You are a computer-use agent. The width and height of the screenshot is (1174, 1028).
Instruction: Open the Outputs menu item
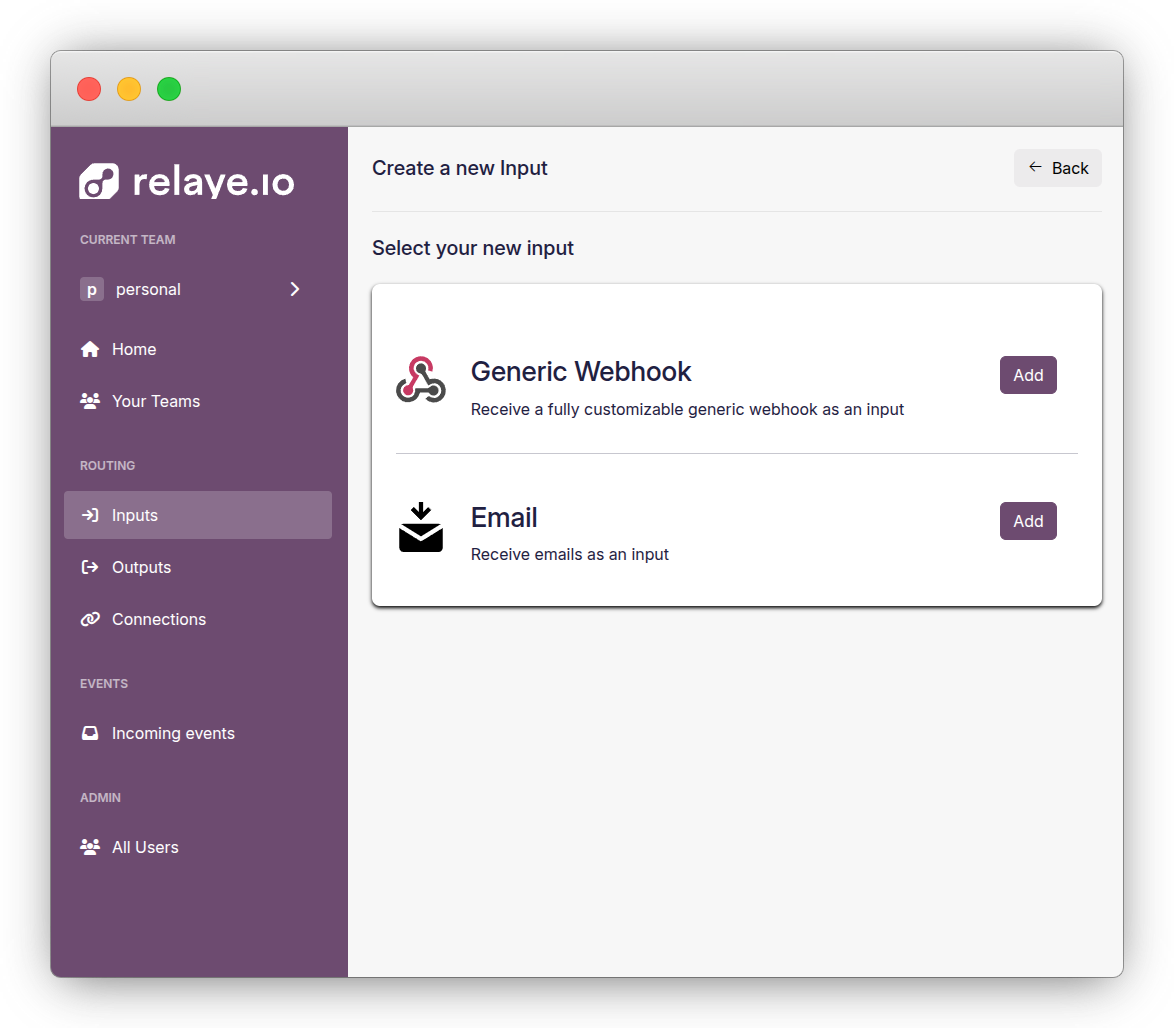[x=141, y=567]
